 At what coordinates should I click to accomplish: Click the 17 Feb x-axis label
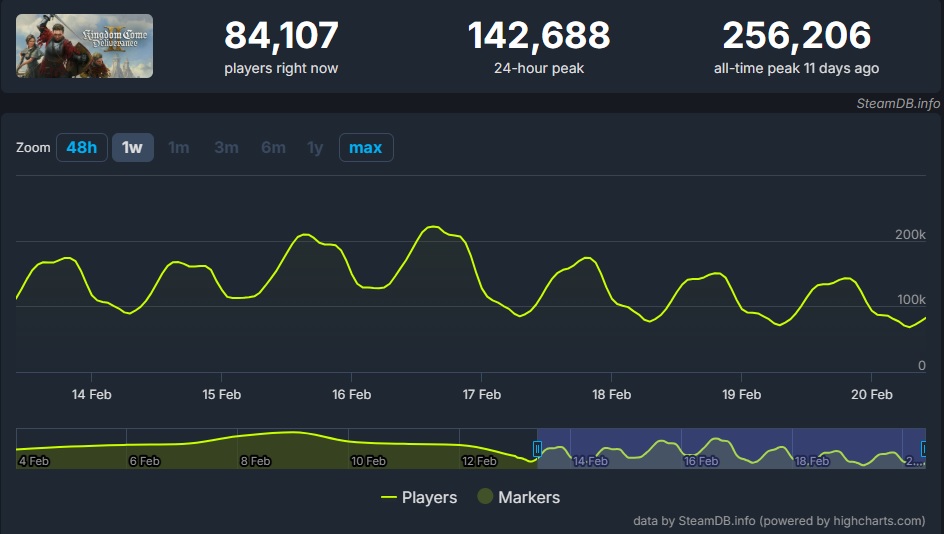pos(482,394)
